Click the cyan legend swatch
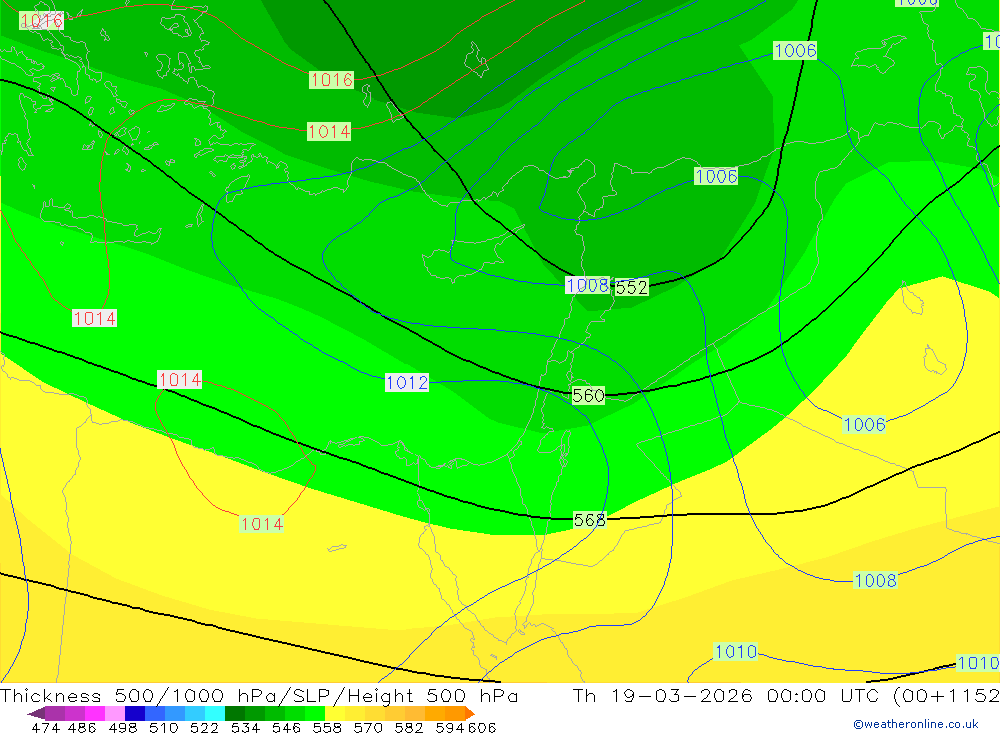 215,713
